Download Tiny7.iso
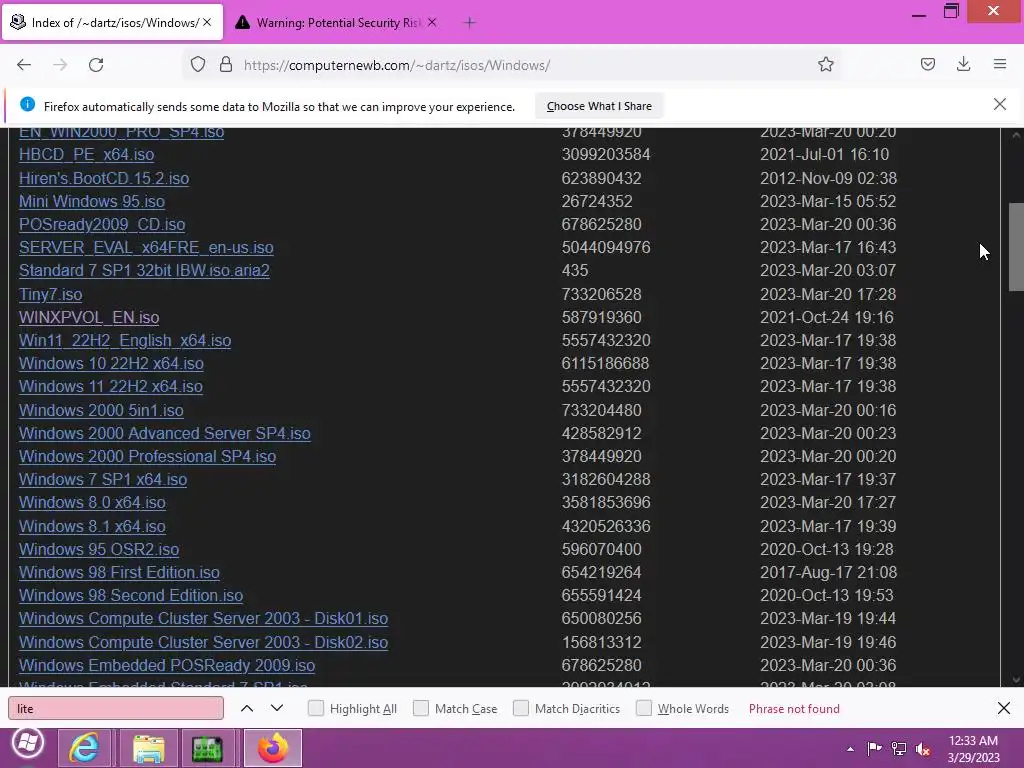This screenshot has height=768, width=1024. (x=50, y=295)
